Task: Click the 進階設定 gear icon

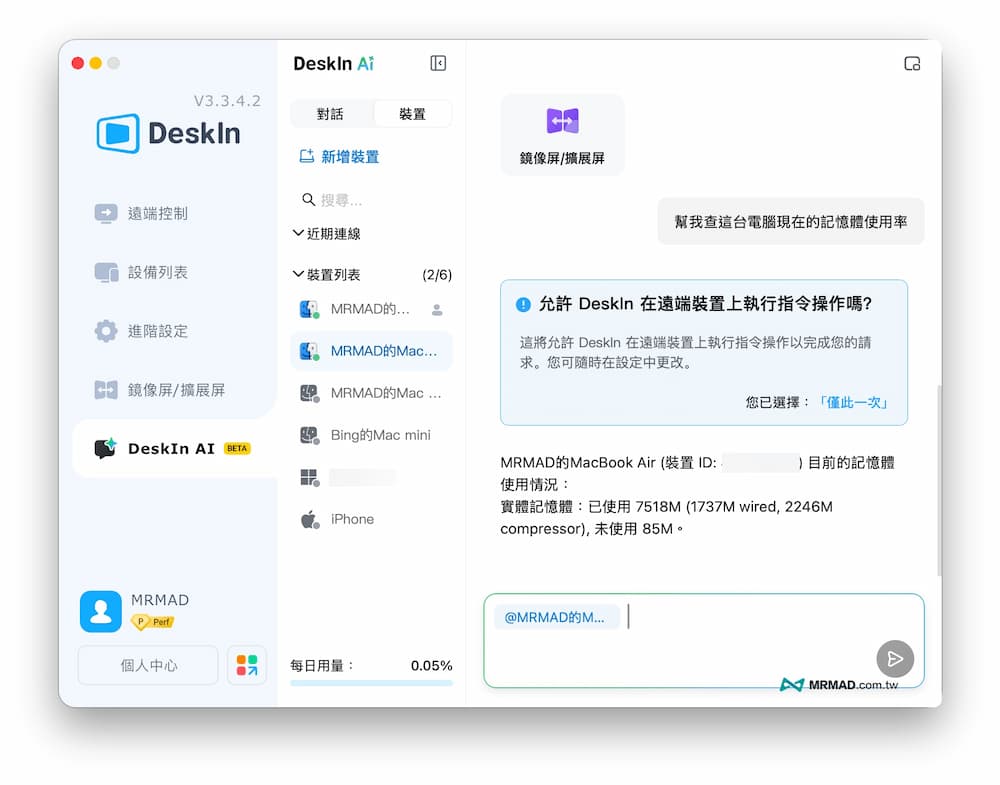Action: coord(106,331)
